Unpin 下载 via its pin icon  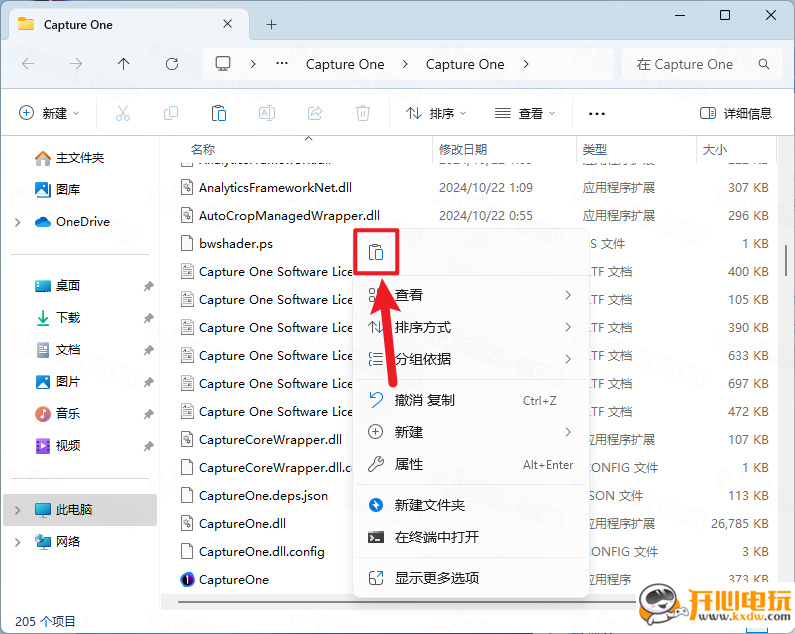148,318
